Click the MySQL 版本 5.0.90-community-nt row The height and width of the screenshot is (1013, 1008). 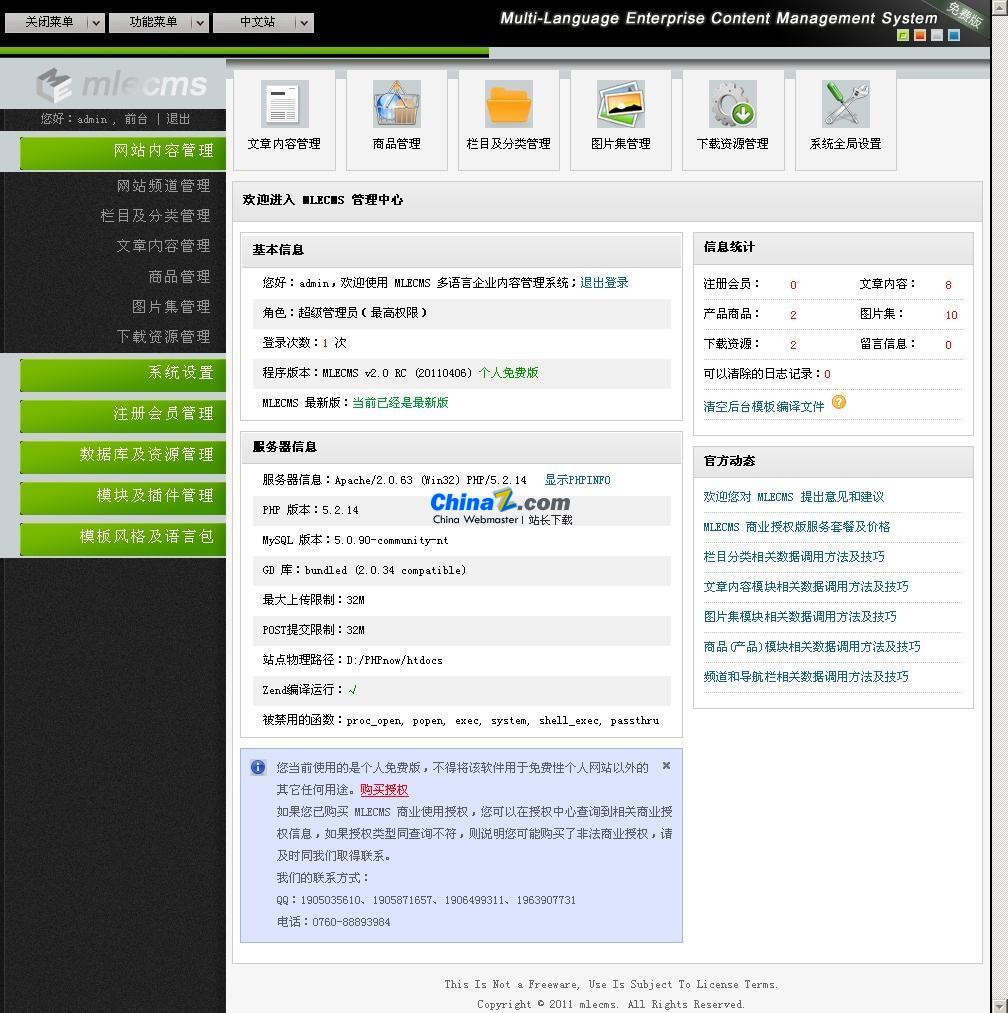pos(461,540)
